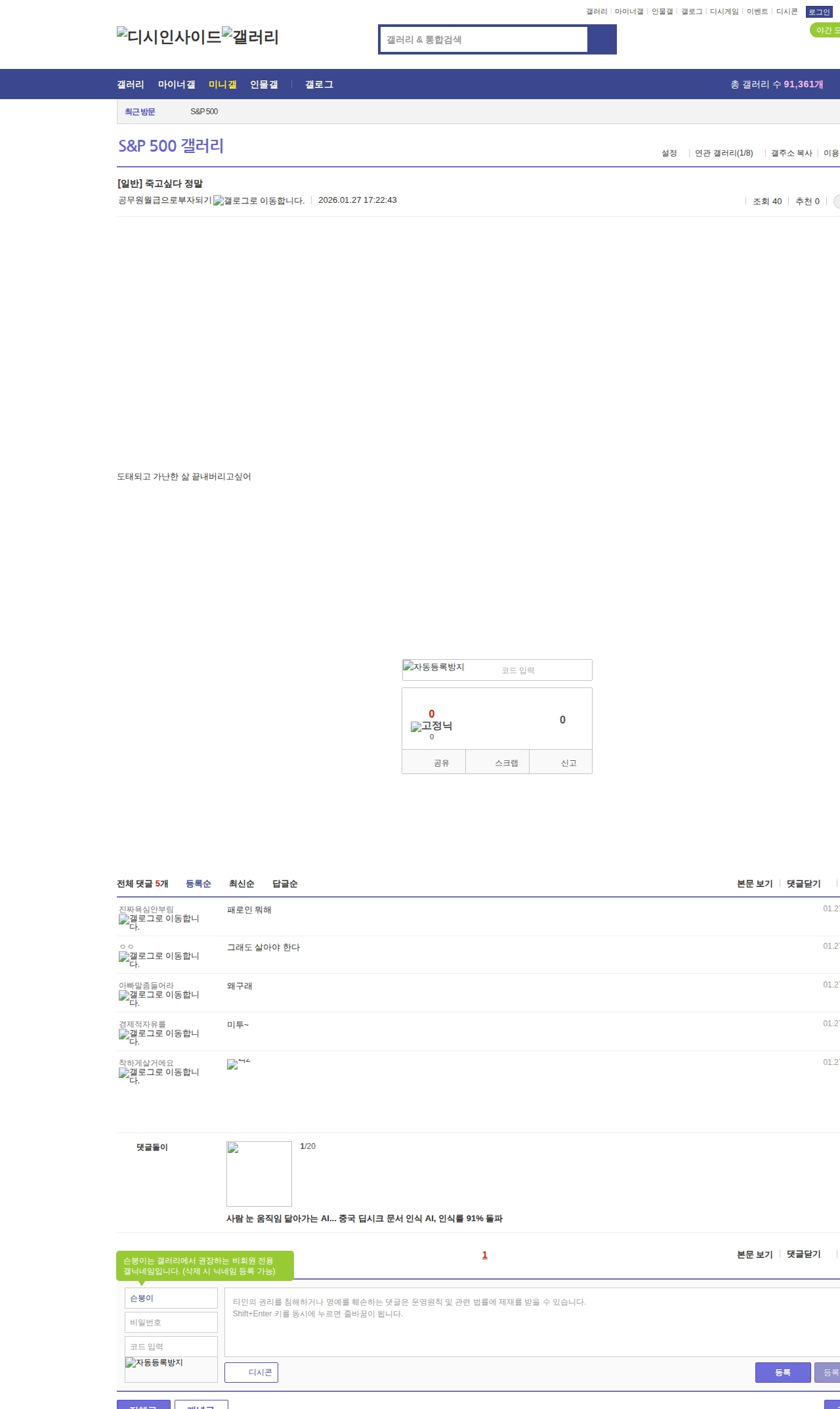The image size is (840, 1409).
Task: Open 아빠말좀들어라's 갤로그 icon
Action: tap(159, 999)
